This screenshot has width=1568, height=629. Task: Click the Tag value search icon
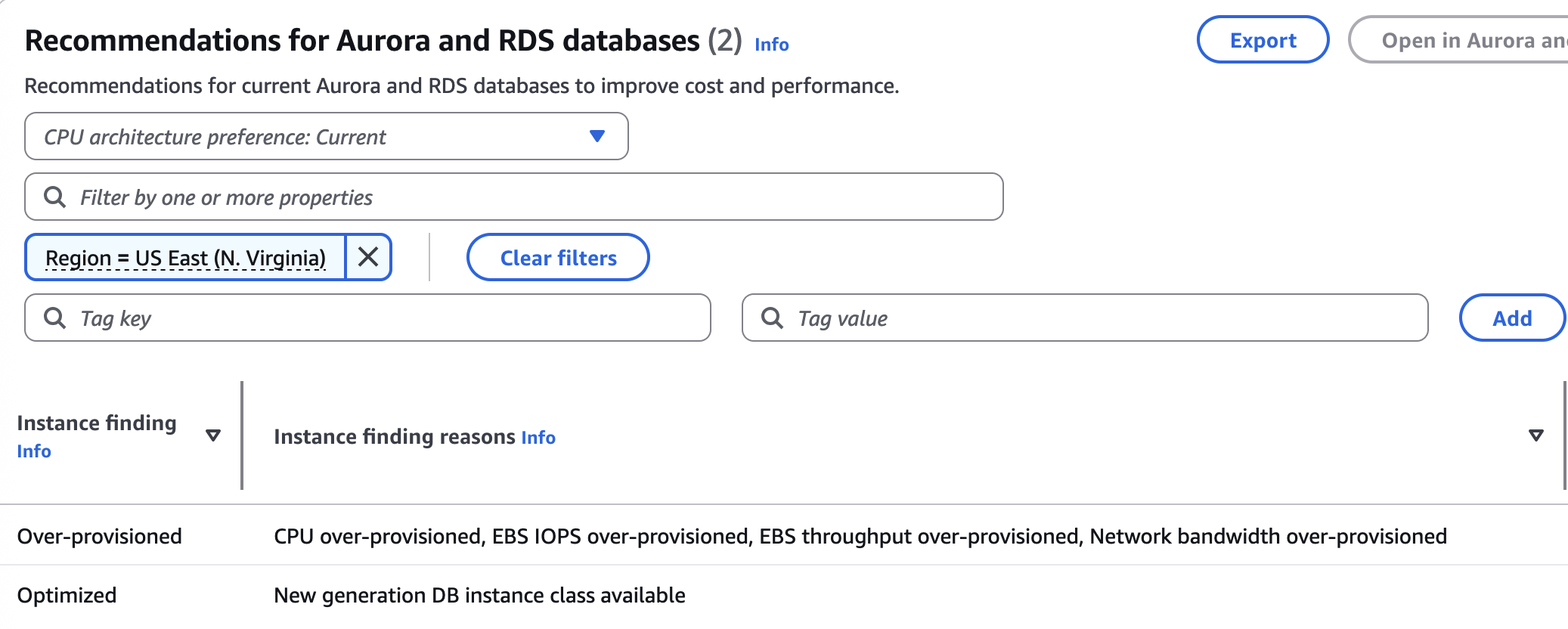[x=772, y=318]
